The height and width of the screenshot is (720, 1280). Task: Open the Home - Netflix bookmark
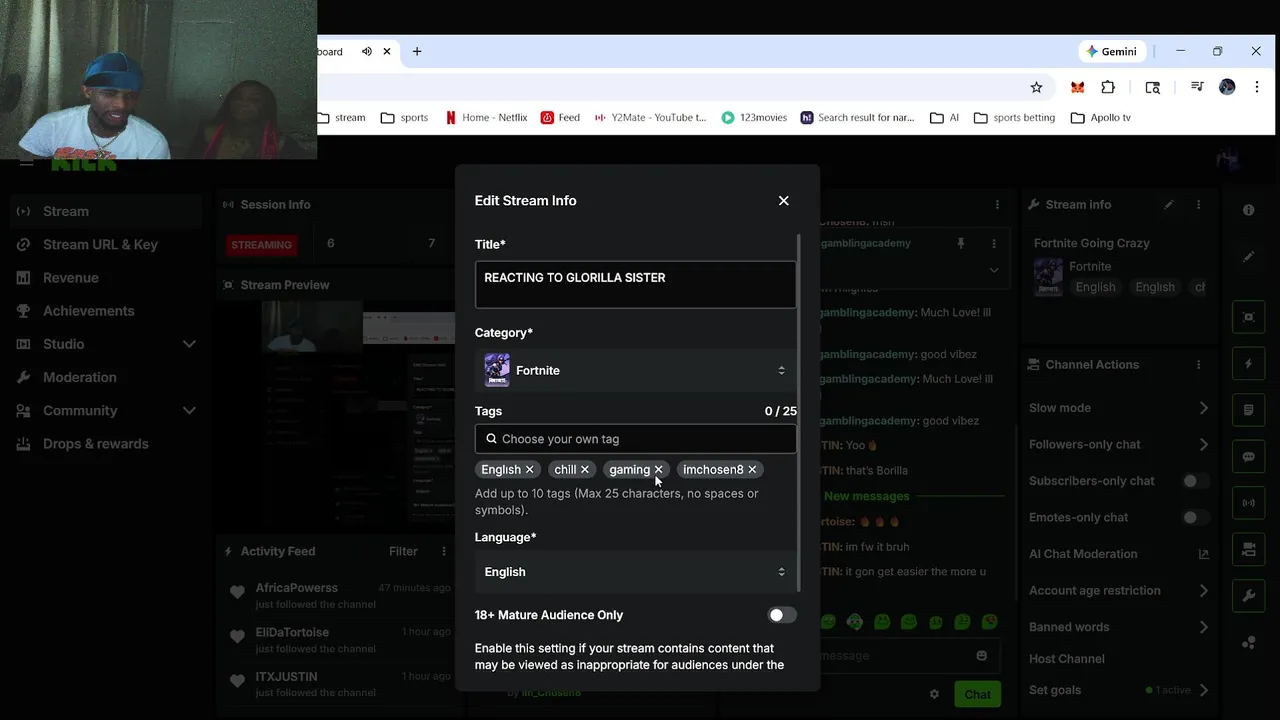[x=486, y=118]
